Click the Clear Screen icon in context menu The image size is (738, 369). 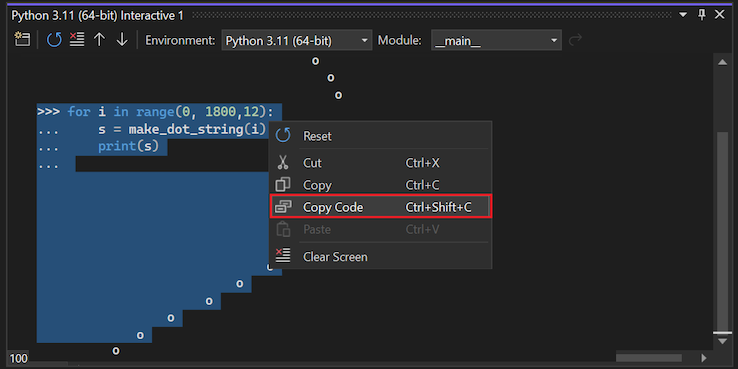pos(283,257)
